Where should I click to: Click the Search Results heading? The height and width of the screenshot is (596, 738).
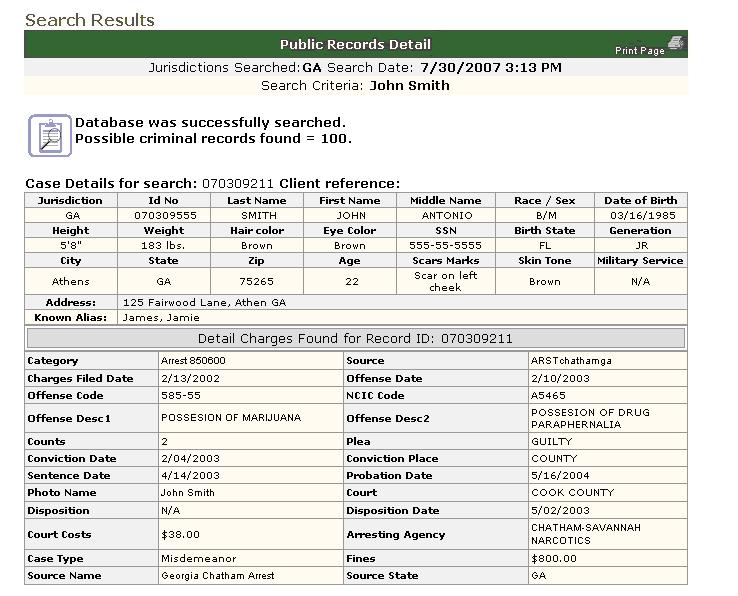(x=90, y=20)
